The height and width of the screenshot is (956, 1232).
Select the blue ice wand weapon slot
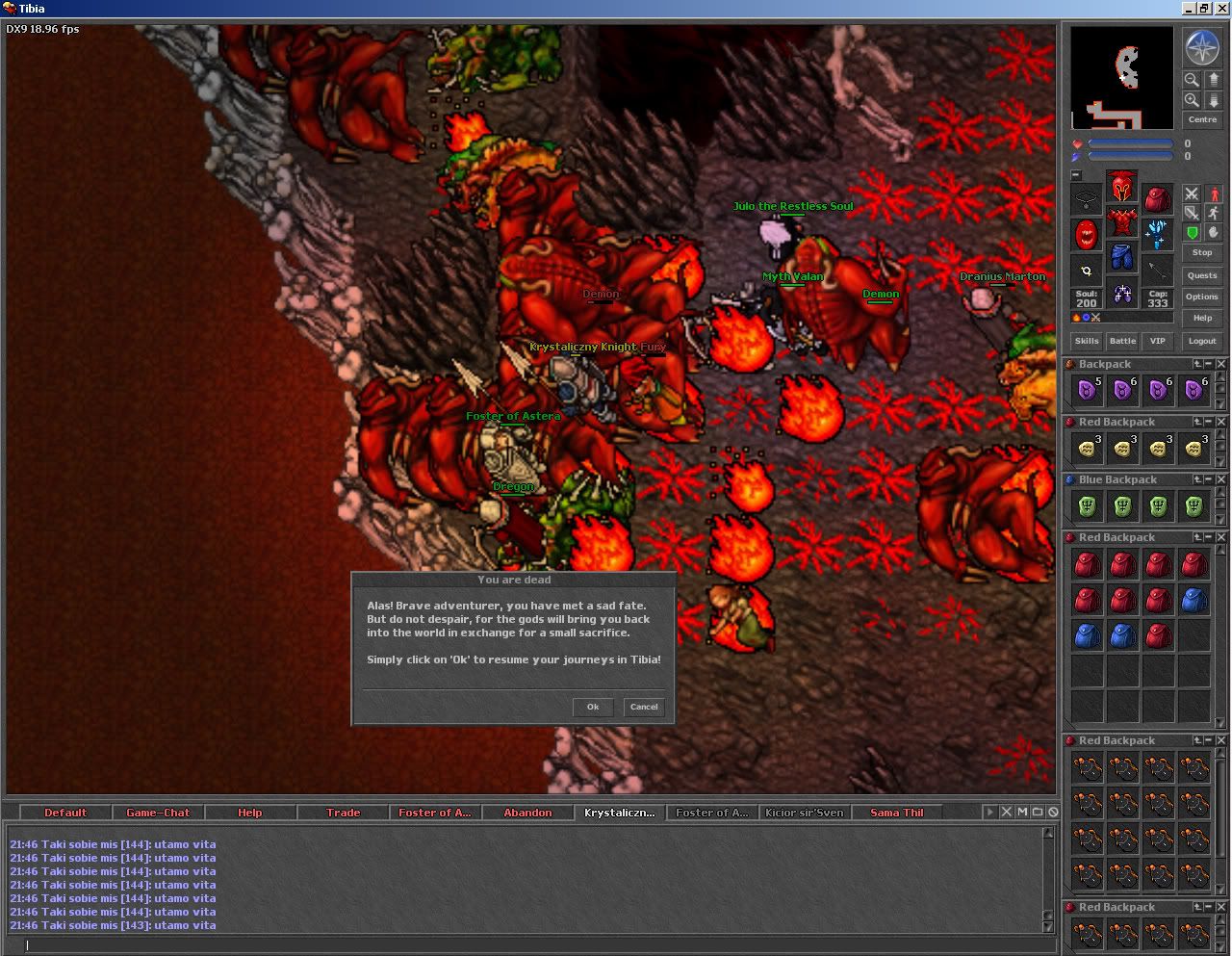[1157, 235]
